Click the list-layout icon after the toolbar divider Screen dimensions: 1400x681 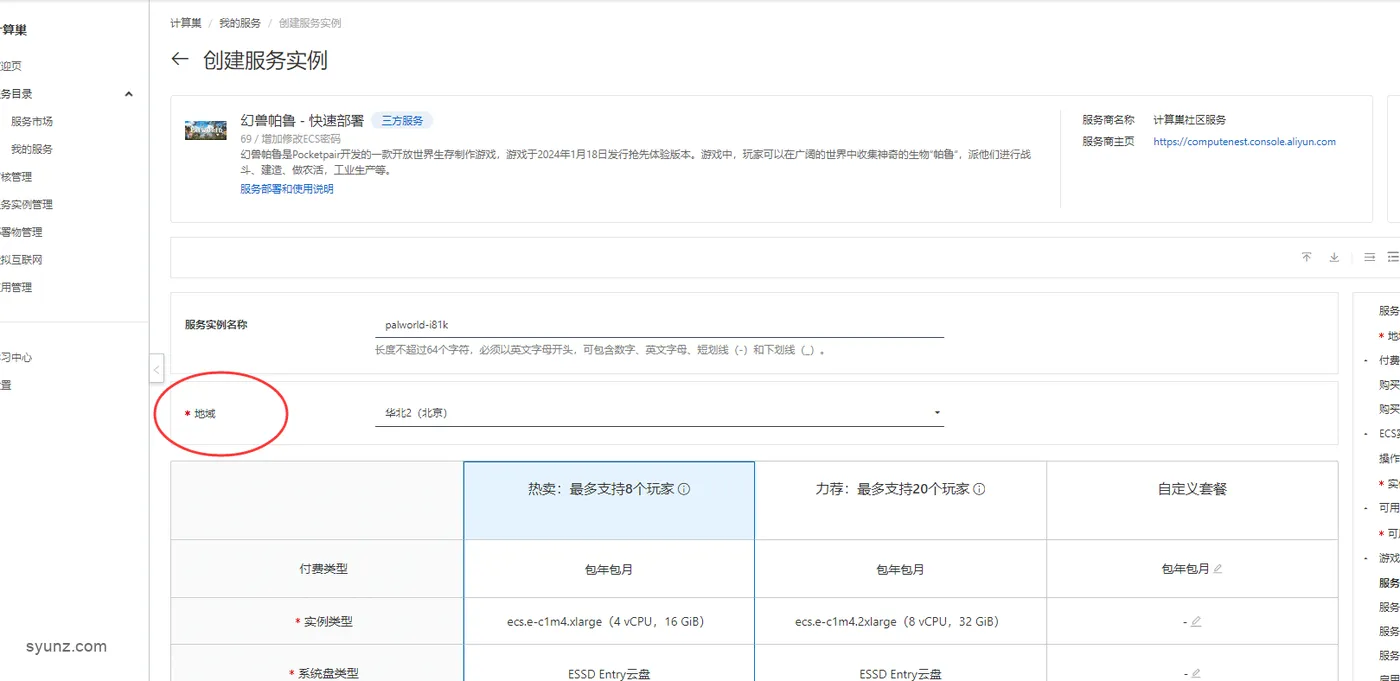(x=1370, y=257)
